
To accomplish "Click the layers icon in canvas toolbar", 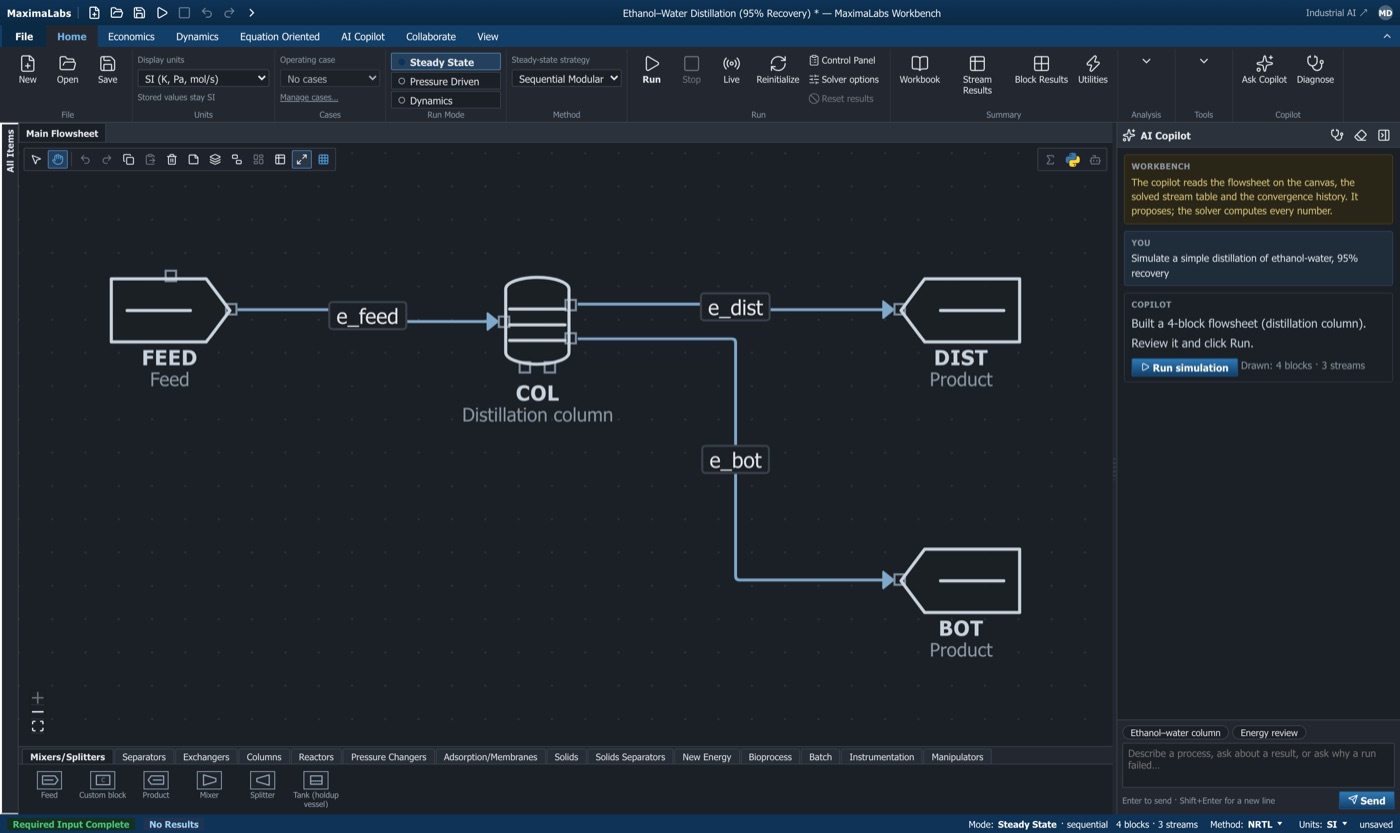I will 215,160.
